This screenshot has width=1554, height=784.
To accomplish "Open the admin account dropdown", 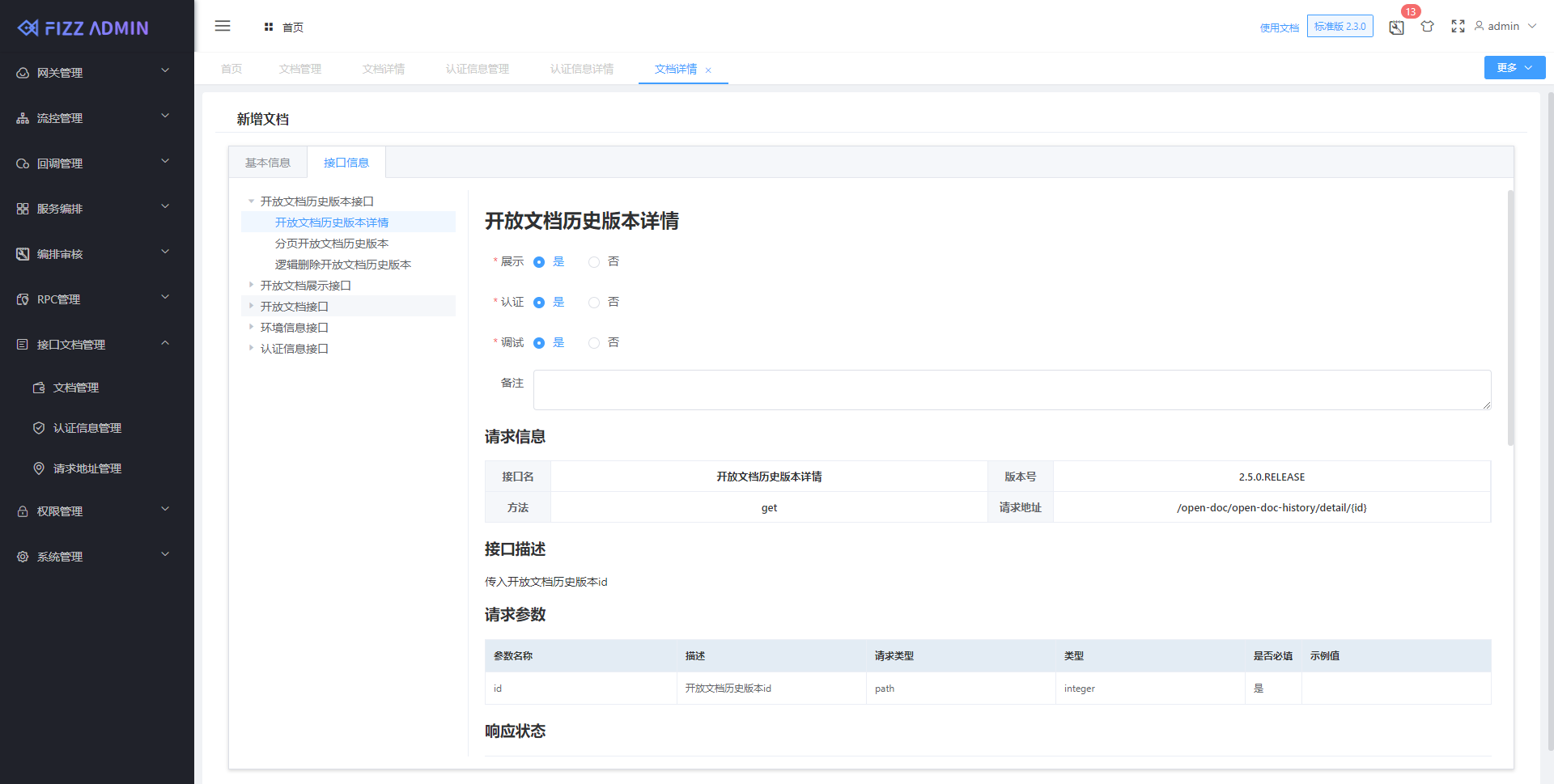I will click(x=1504, y=26).
